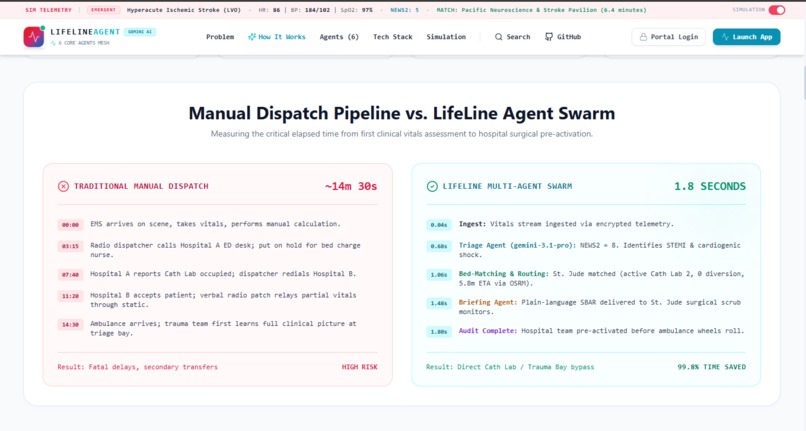
Task: Click the red X circle icon of Traditional Manual Dispatch
Action: click(x=63, y=186)
